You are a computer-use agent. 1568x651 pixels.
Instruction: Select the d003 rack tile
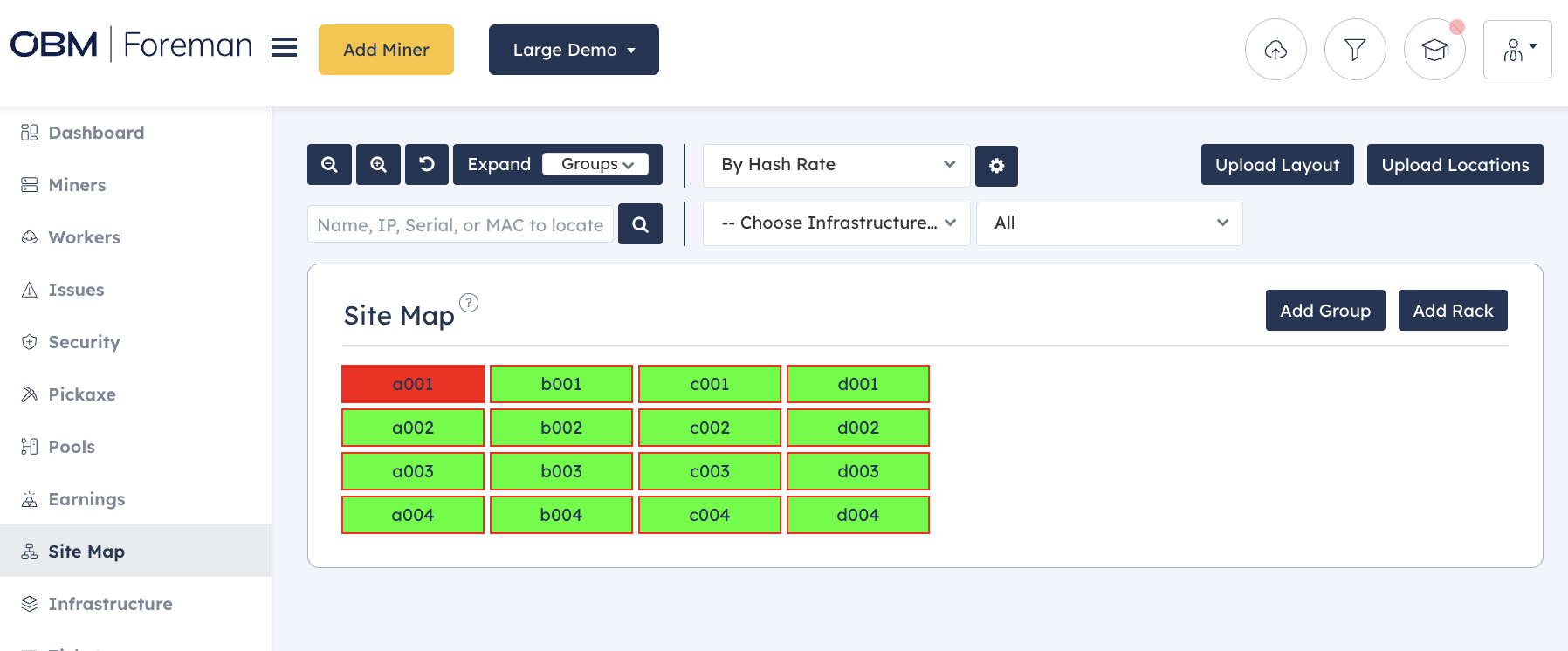(858, 471)
